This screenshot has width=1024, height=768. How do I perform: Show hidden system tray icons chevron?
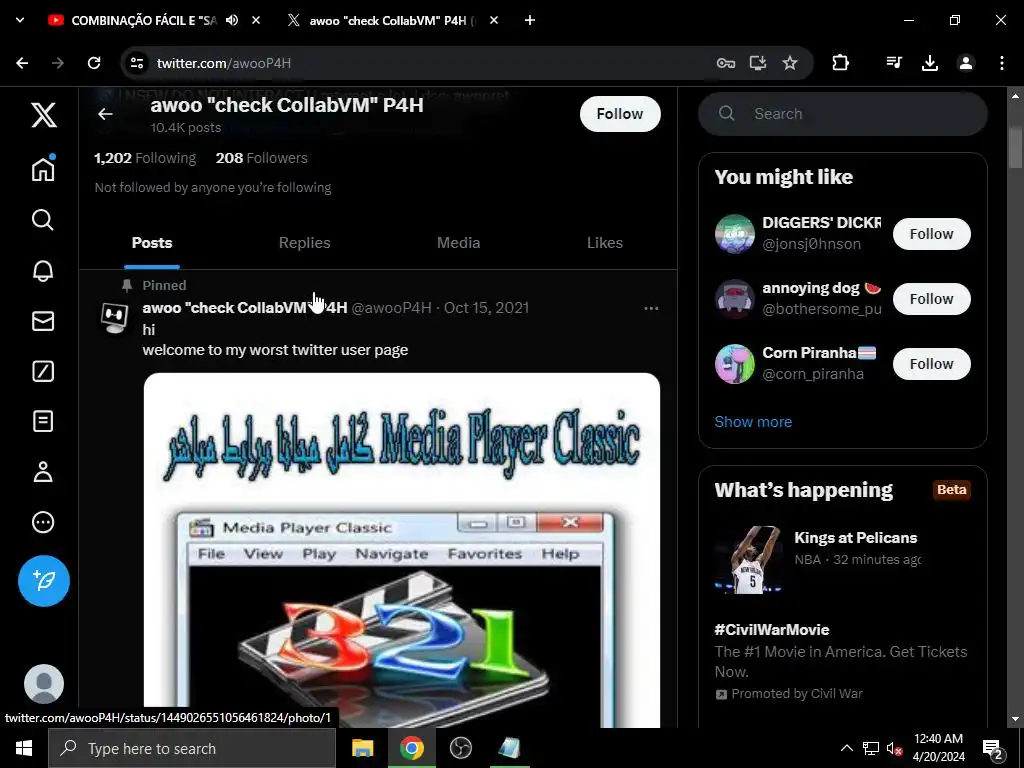(x=846, y=748)
